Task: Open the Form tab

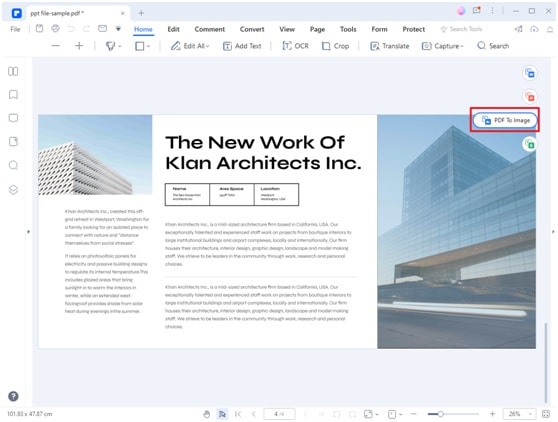Action: [x=379, y=29]
